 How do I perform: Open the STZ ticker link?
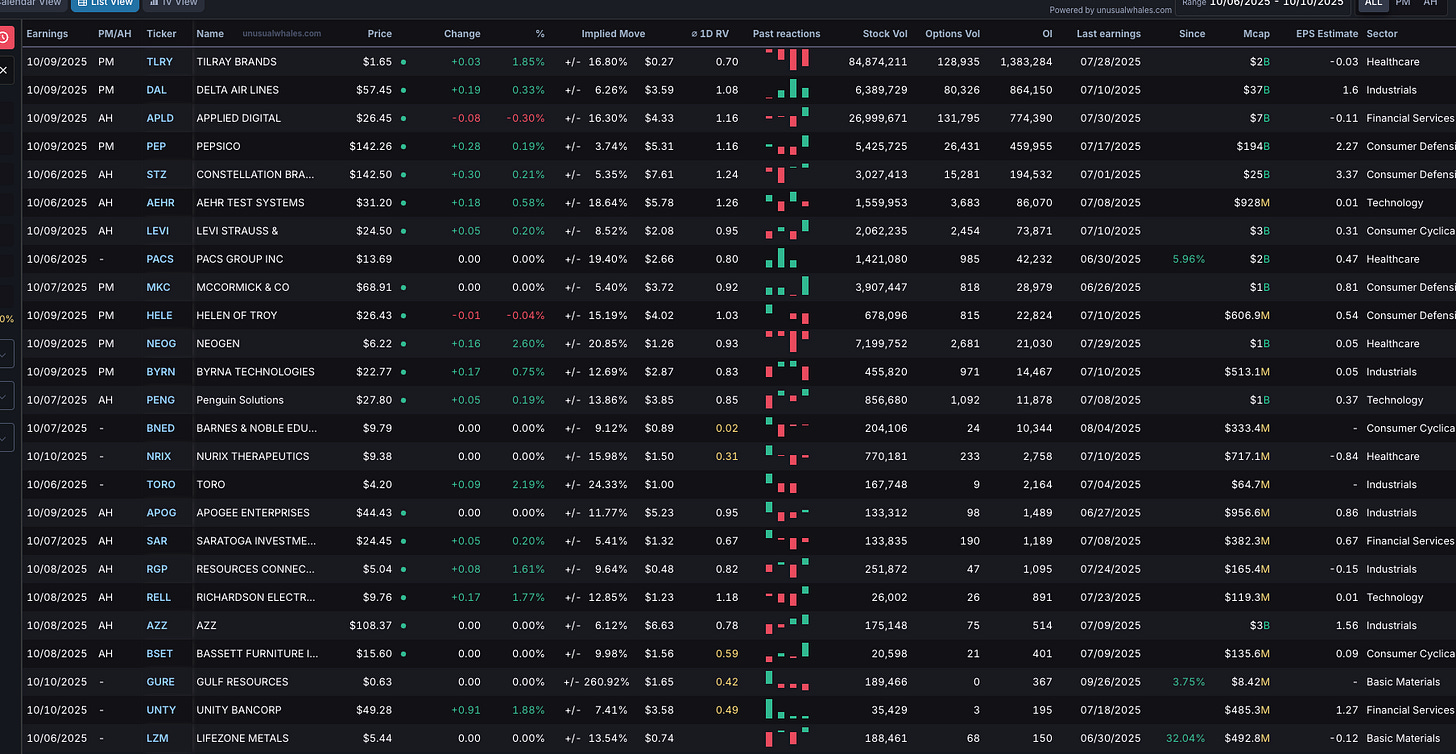(156, 174)
